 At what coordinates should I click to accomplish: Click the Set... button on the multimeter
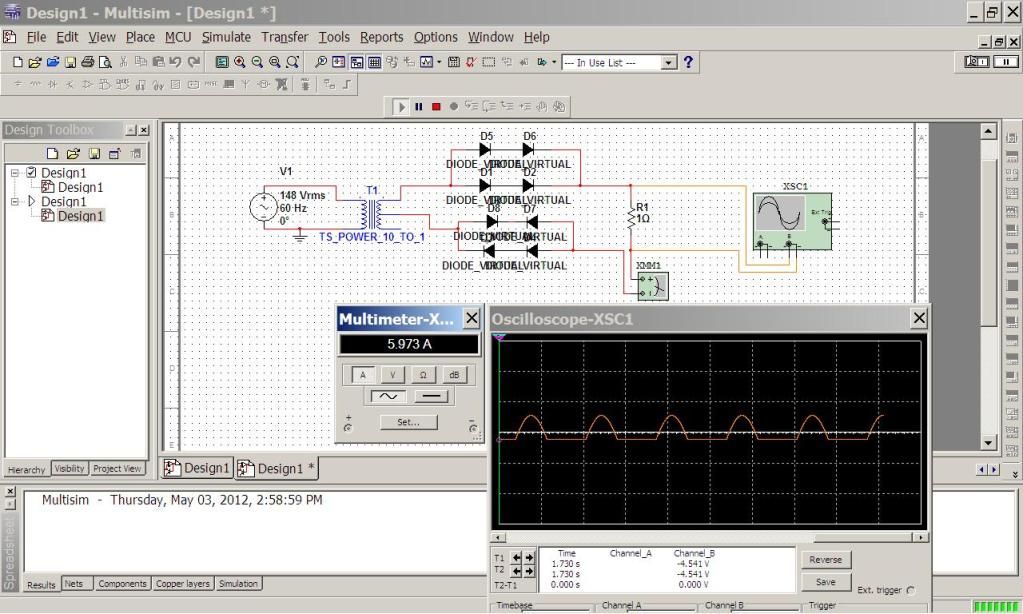click(408, 422)
